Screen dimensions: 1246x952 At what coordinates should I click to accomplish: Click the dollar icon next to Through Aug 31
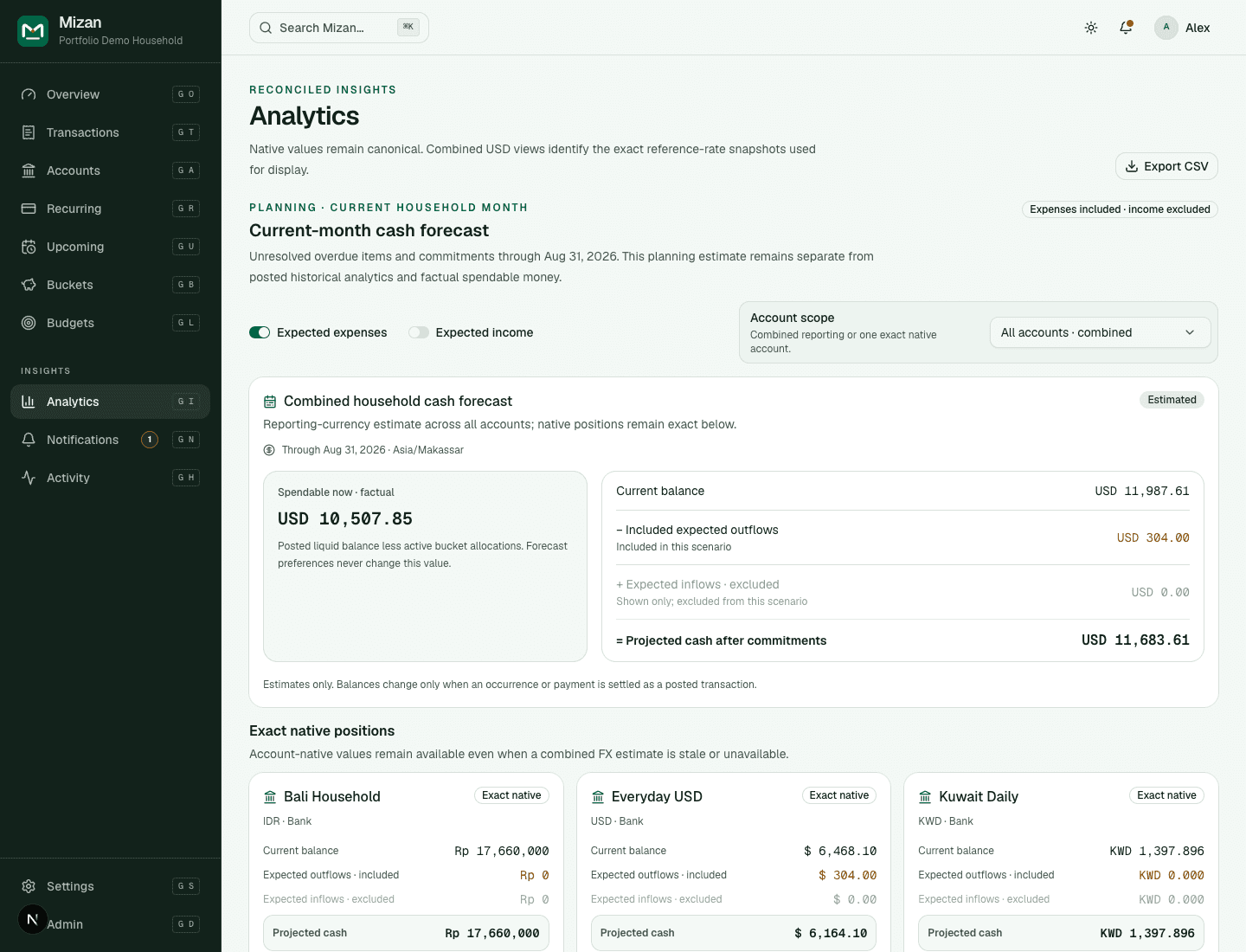coord(269,450)
